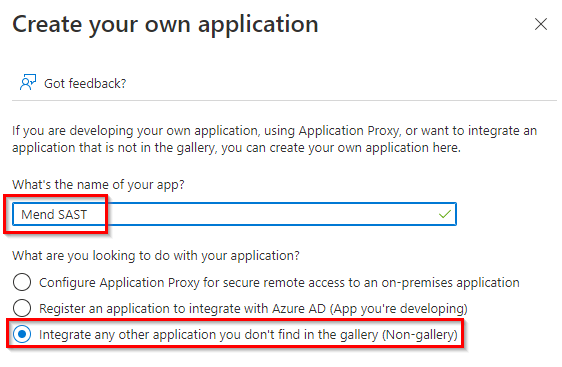Click the Azure AD text in the register option
Viewport: 562px width, 367px height.
[x=299, y=309]
